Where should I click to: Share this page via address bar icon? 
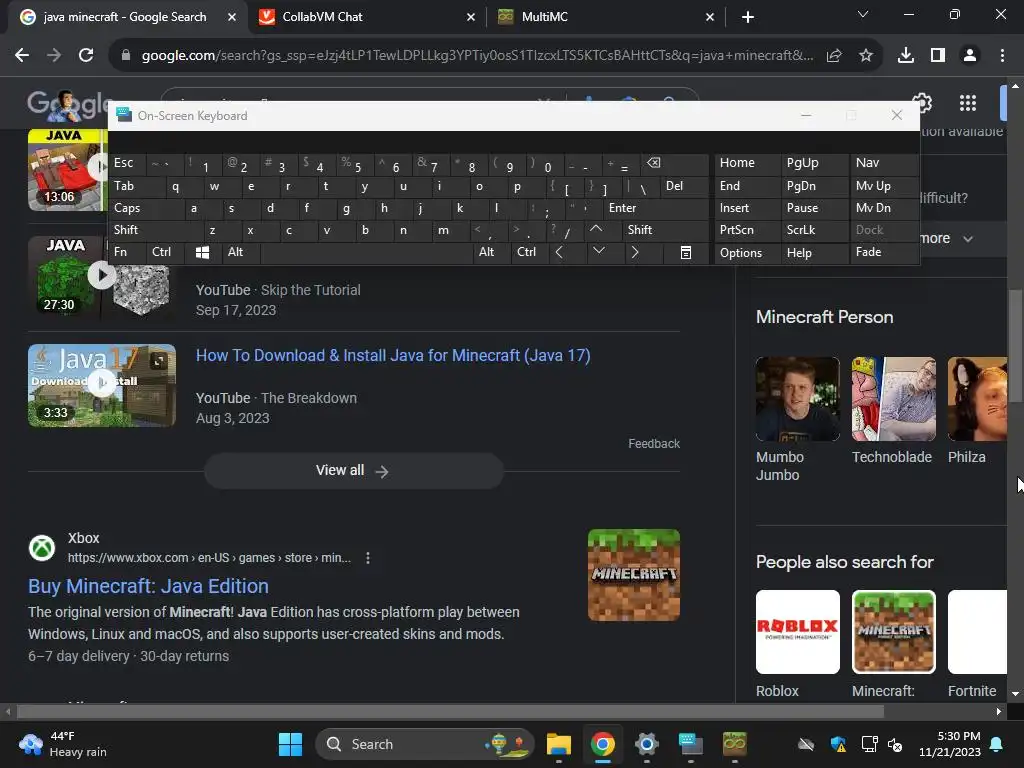834,56
